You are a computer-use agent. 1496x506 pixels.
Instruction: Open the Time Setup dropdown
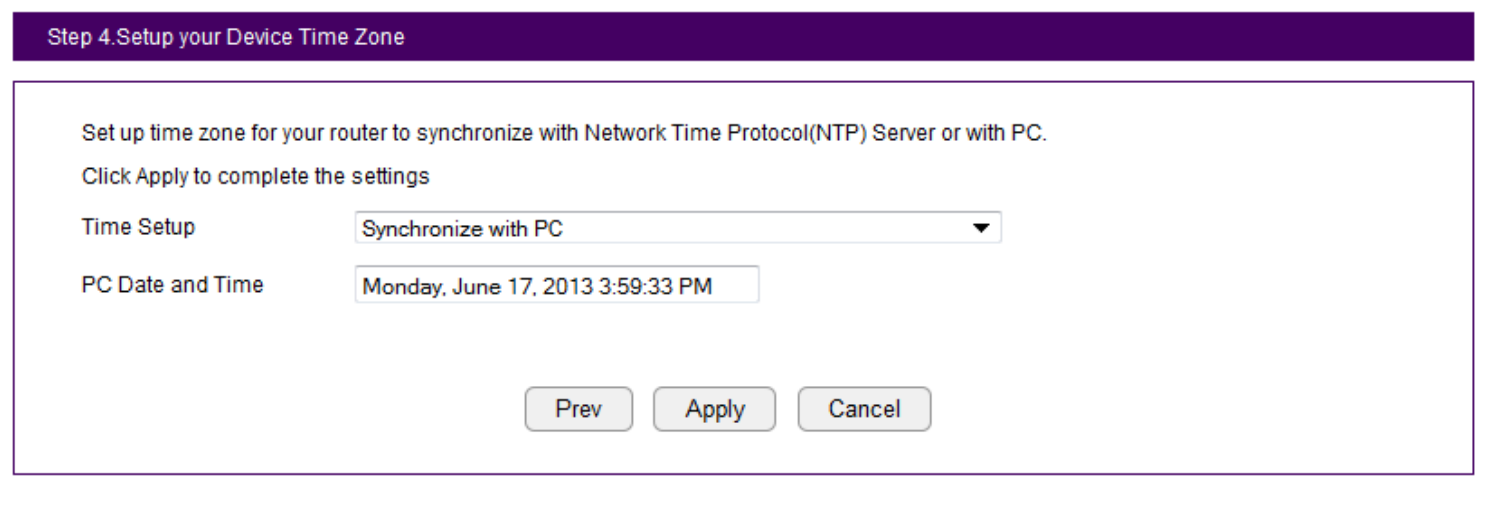tap(677, 229)
